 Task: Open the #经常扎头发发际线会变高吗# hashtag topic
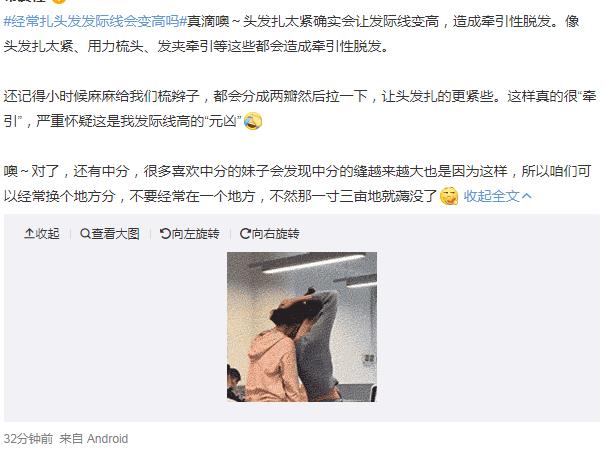95,21
